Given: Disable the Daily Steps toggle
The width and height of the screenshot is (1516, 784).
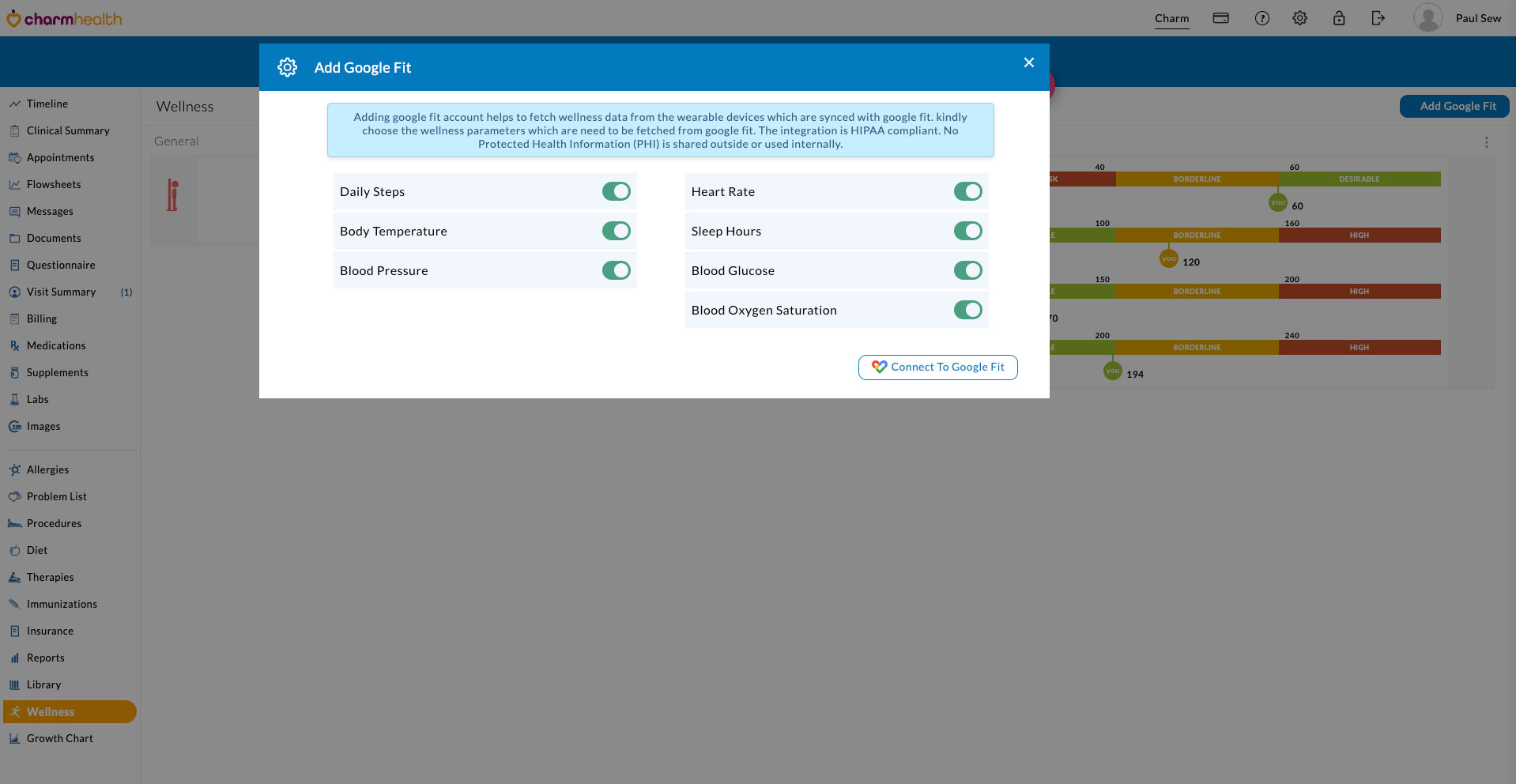Looking at the screenshot, I should (x=616, y=191).
